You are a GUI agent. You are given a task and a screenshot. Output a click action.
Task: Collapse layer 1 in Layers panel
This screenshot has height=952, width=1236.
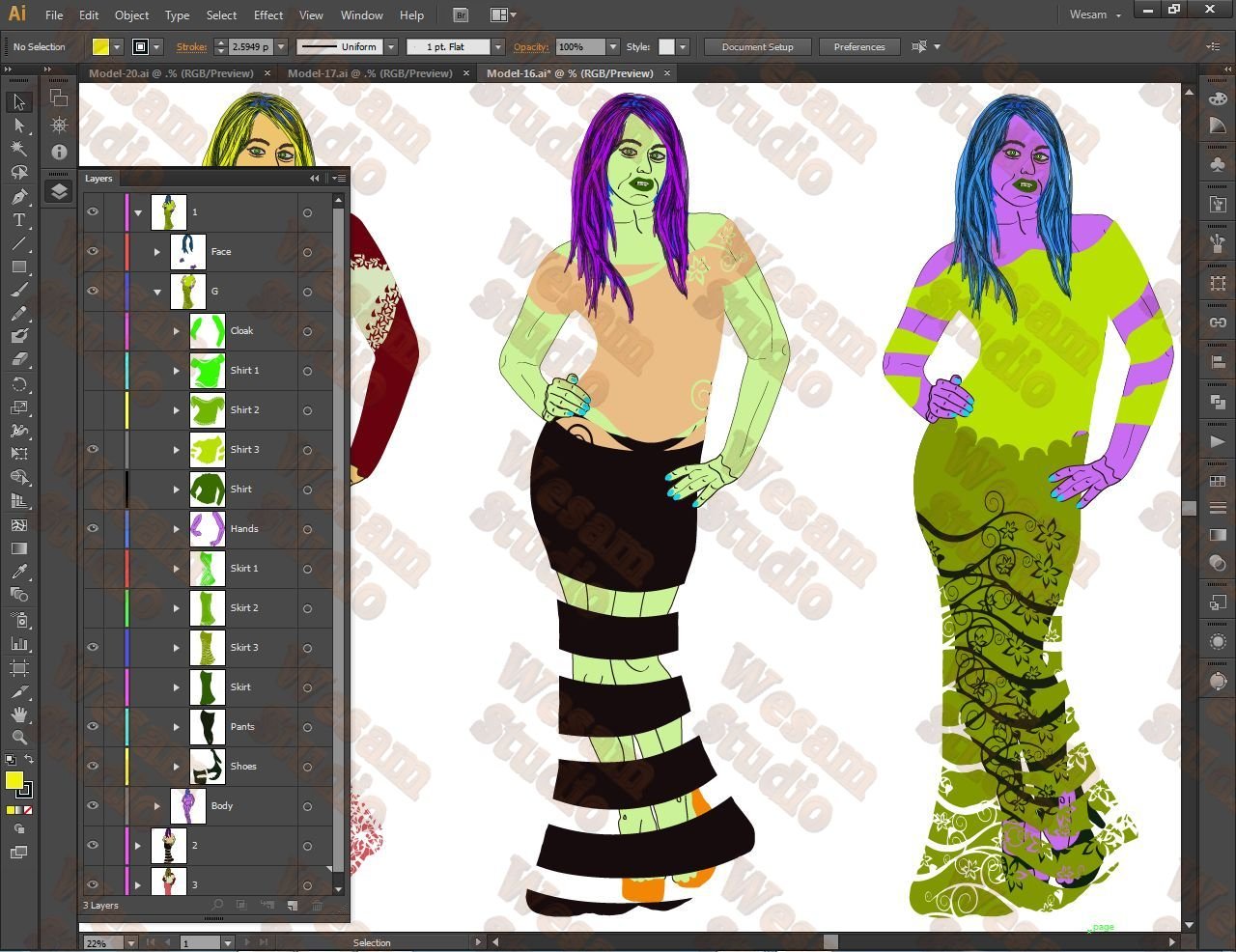click(x=138, y=212)
